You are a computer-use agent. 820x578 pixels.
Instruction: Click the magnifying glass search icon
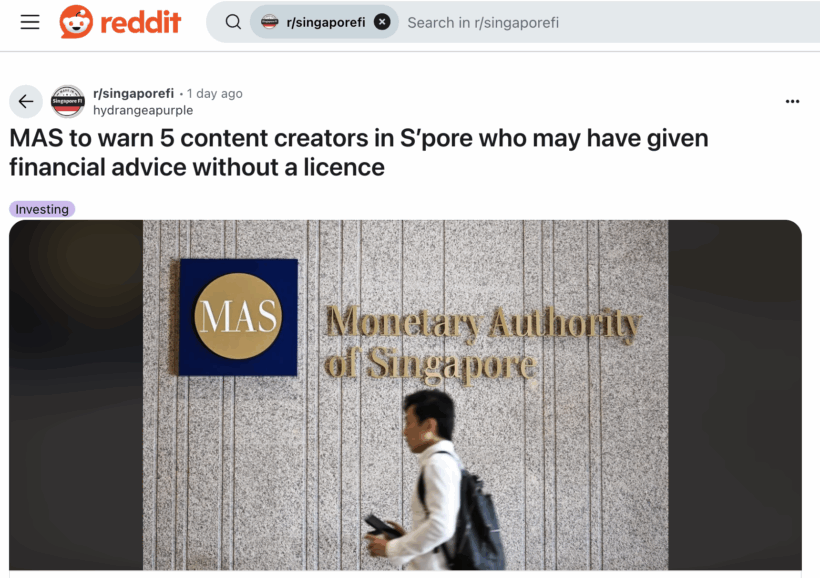pos(233,22)
